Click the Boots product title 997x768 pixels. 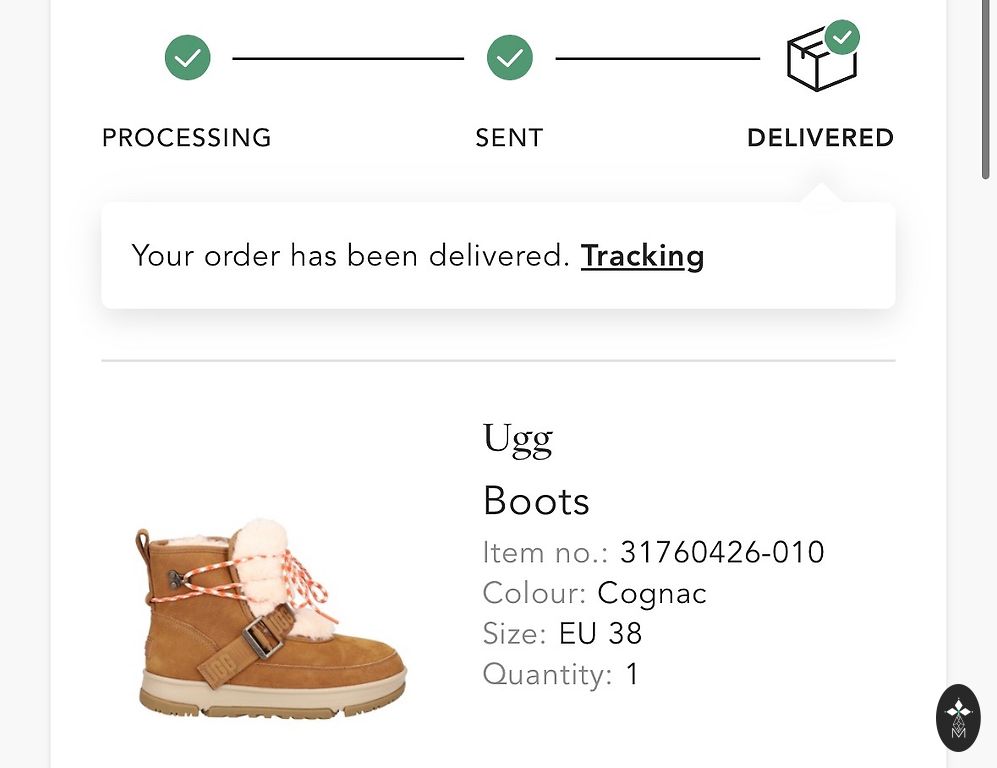pos(536,500)
